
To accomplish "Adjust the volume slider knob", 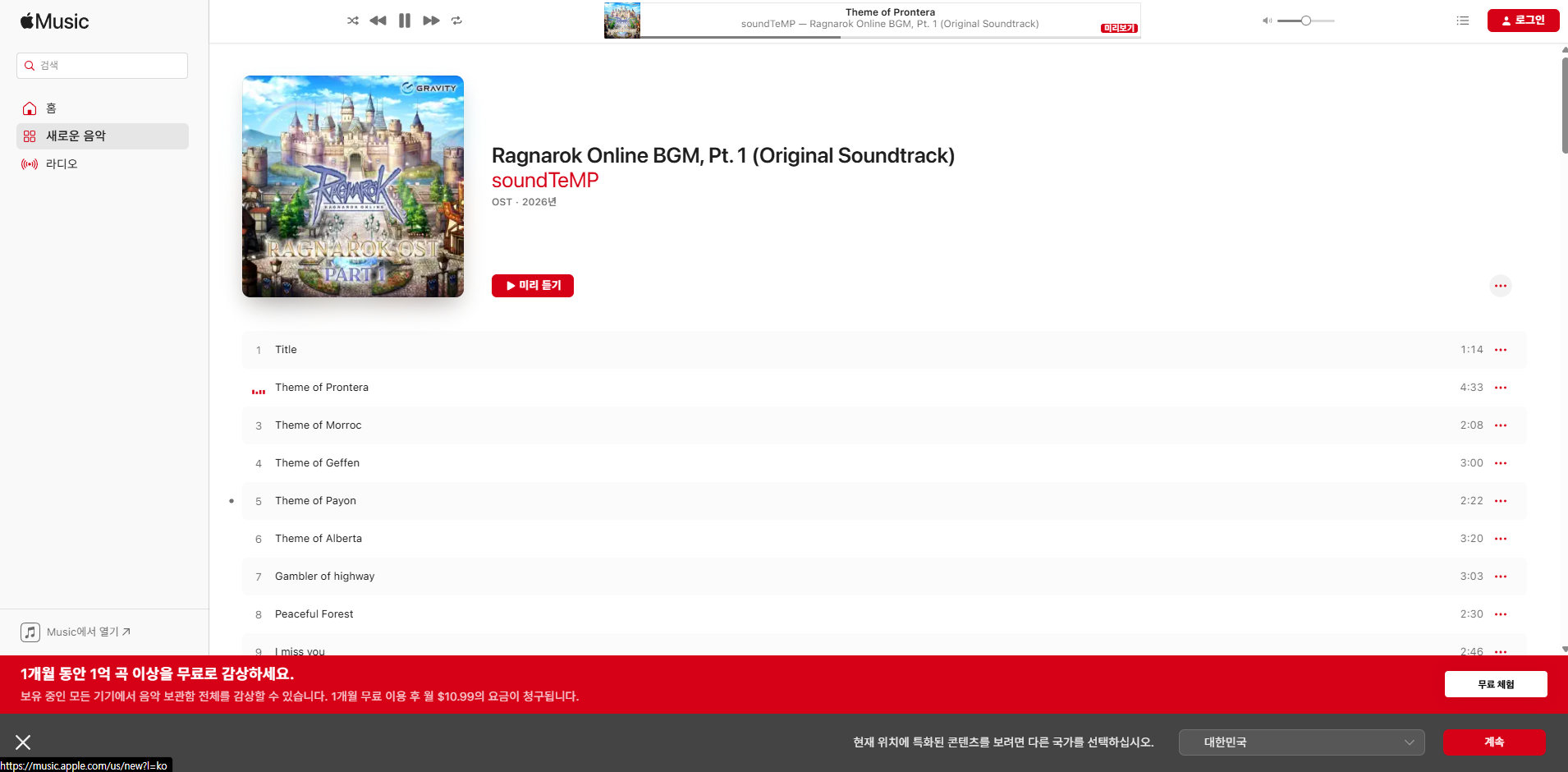I will (x=1305, y=21).
